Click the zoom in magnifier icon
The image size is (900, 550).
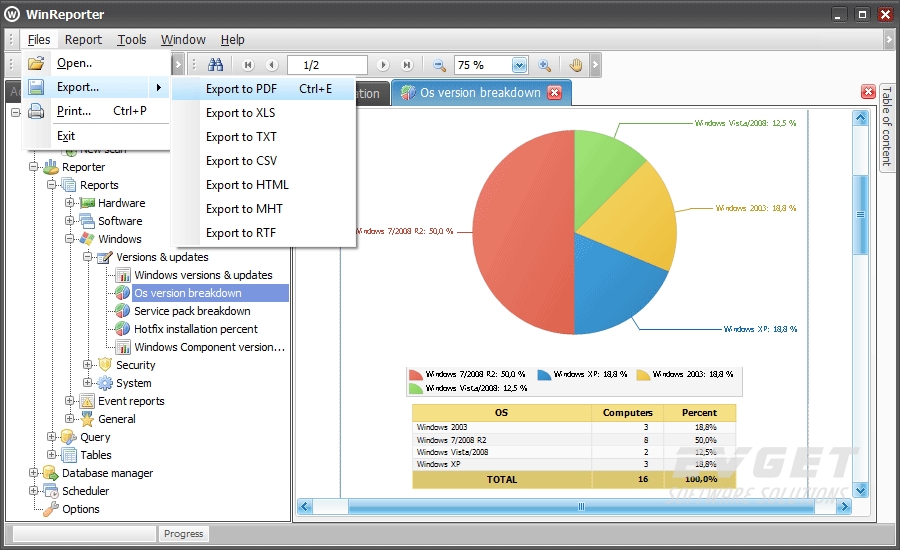544,65
